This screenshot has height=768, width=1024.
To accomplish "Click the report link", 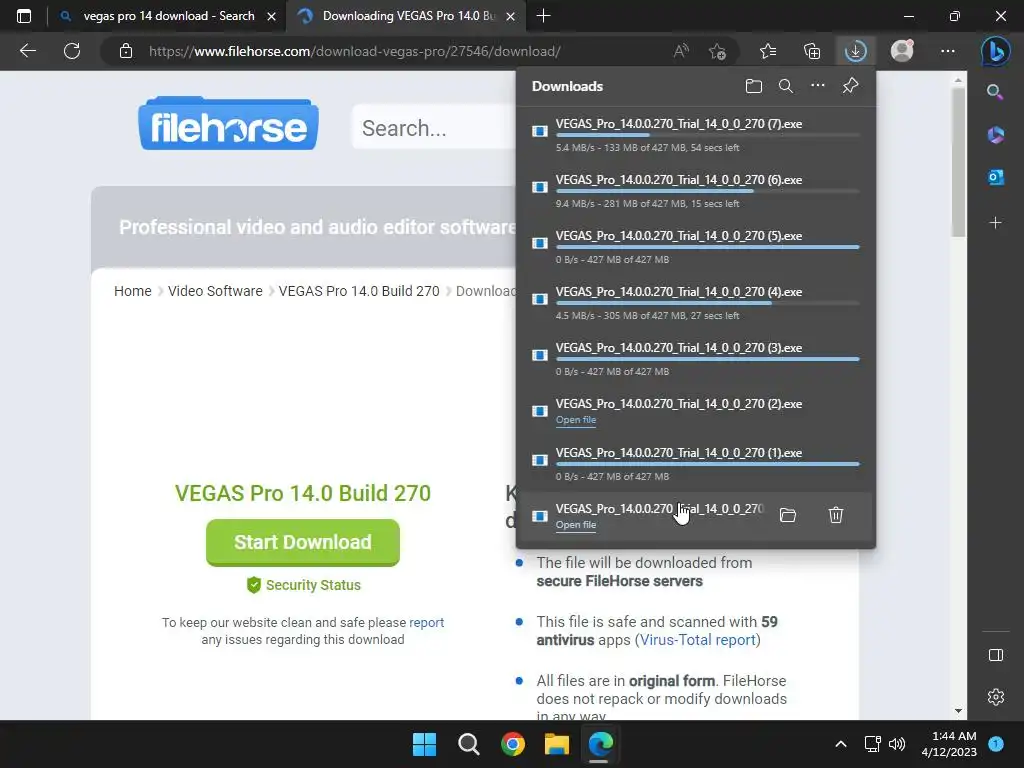I will 426,622.
